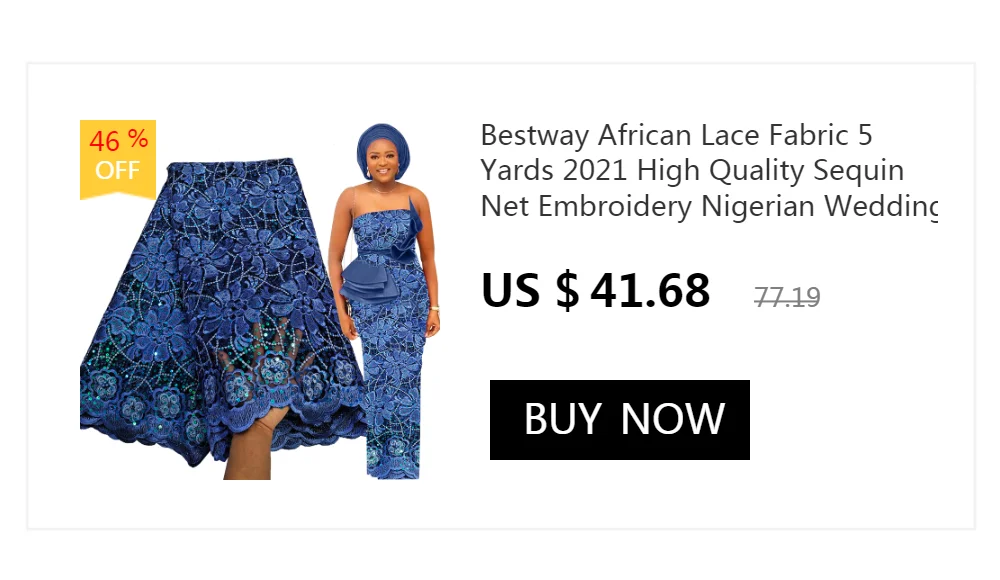Click the 46 % OFF discount badge
The width and height of the screenshot is (1000, 580).
click(118, 159)
